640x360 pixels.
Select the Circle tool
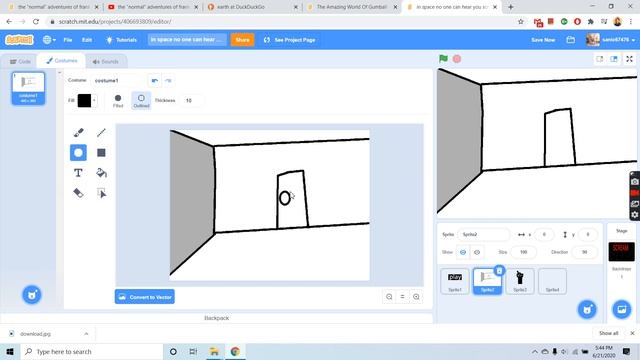point(78,153)
